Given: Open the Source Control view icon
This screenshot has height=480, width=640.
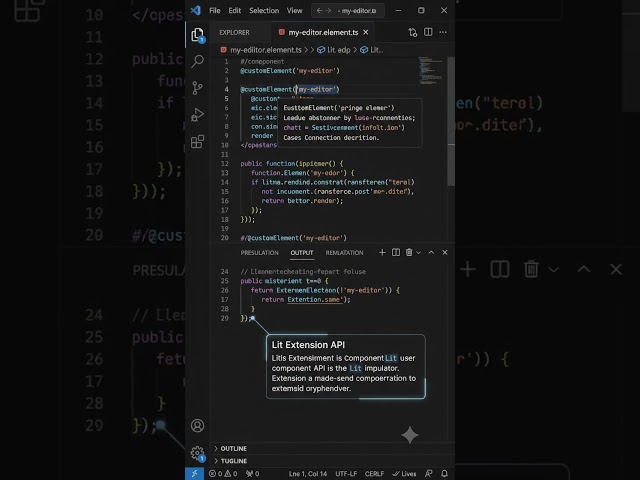Looking at the screenshot, I should tap(198, 88).
